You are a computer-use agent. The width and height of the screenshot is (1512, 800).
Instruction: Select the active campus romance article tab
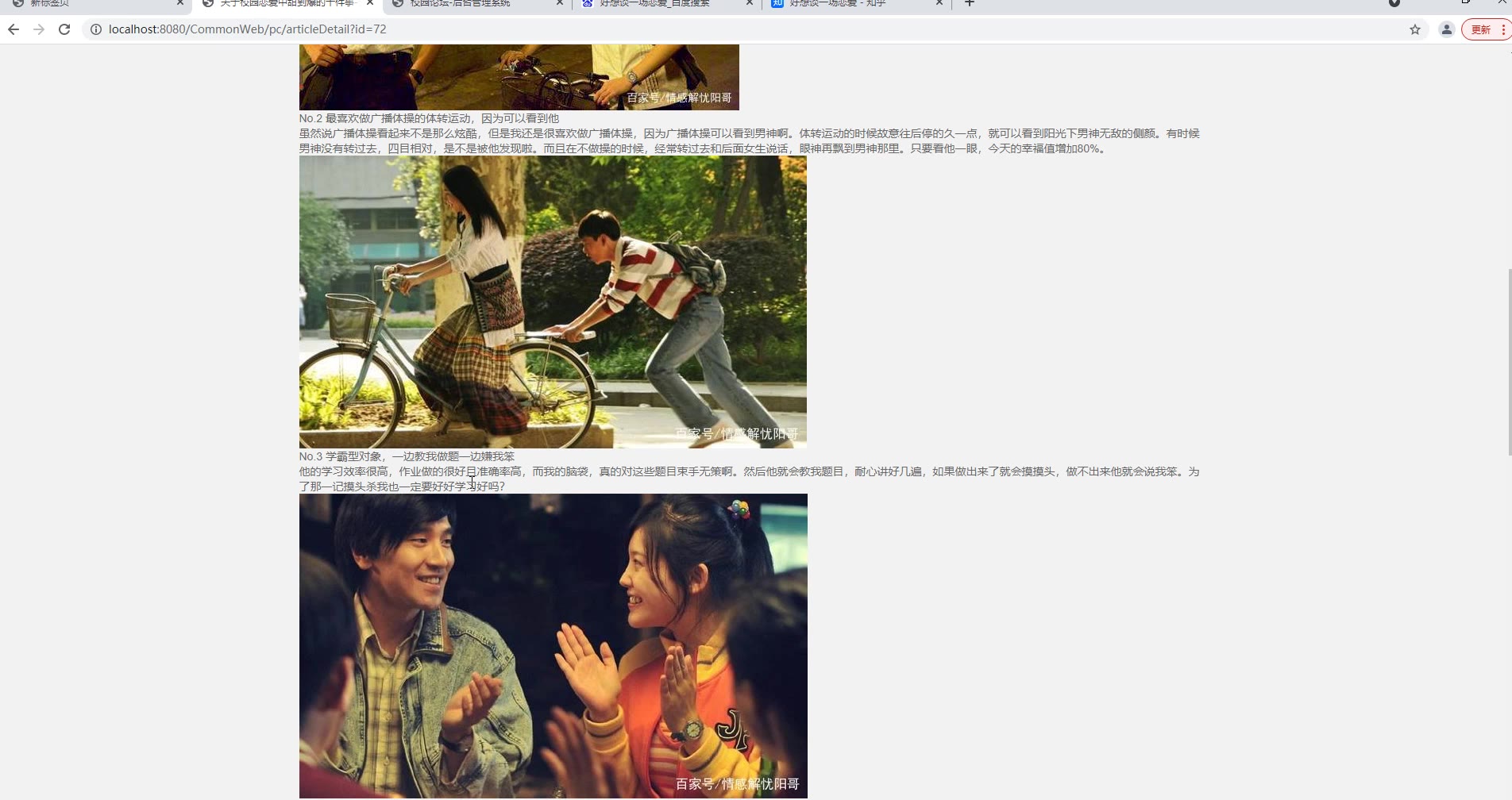(x=285, y=4)
